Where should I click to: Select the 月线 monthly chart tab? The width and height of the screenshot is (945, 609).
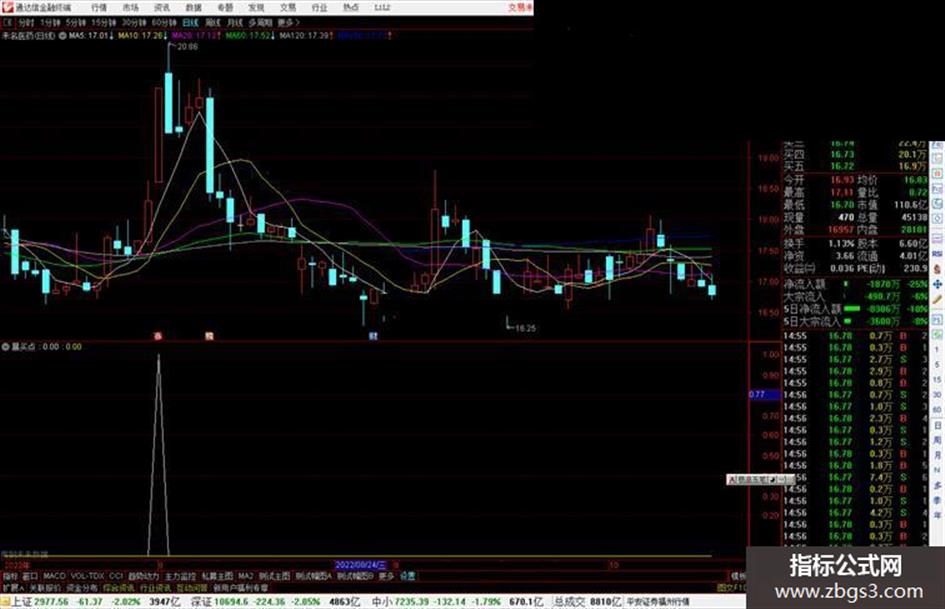click(234, 23)
